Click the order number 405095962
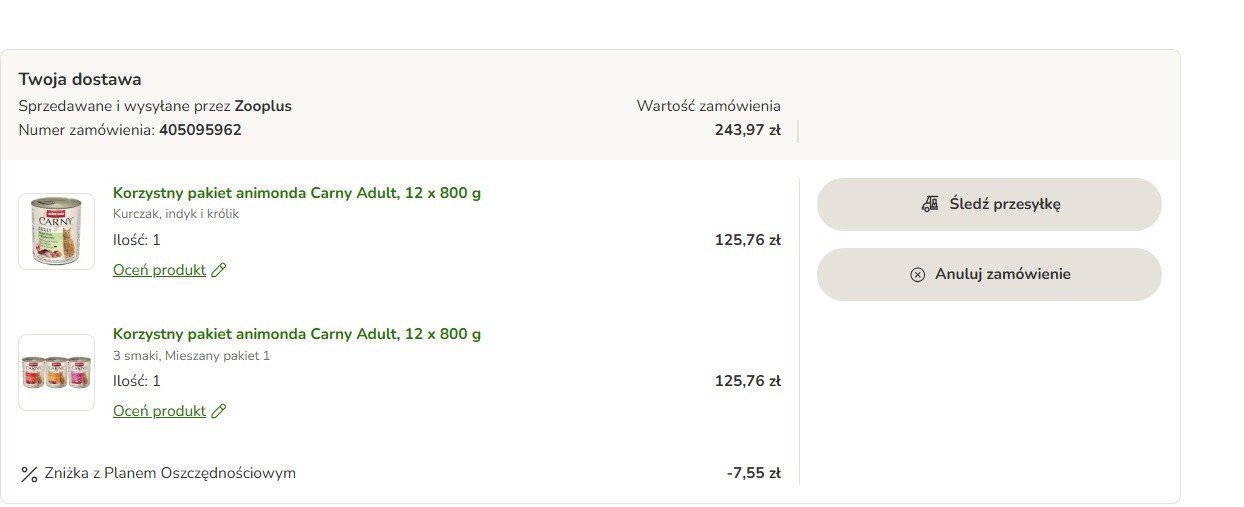The image size is (1244, 507). (200, 130)
